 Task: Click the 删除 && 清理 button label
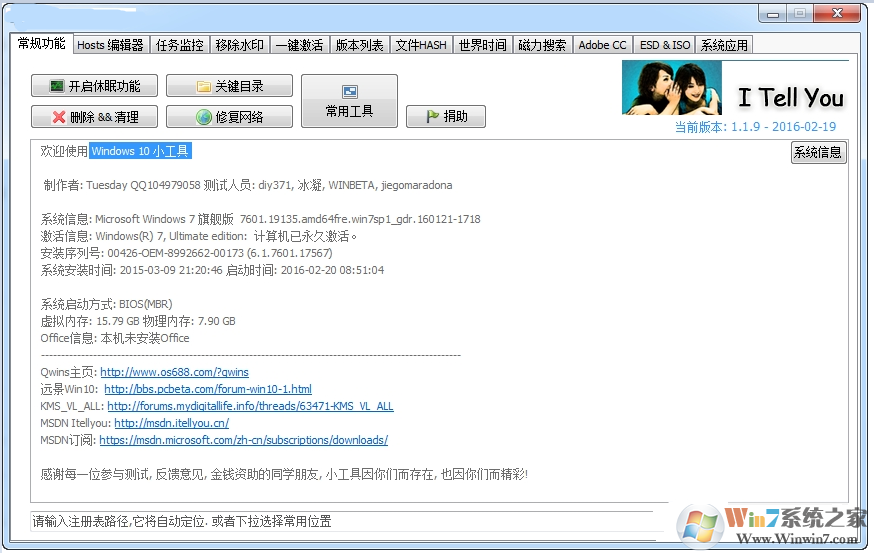pyautogui.click(x=104, y=117)
